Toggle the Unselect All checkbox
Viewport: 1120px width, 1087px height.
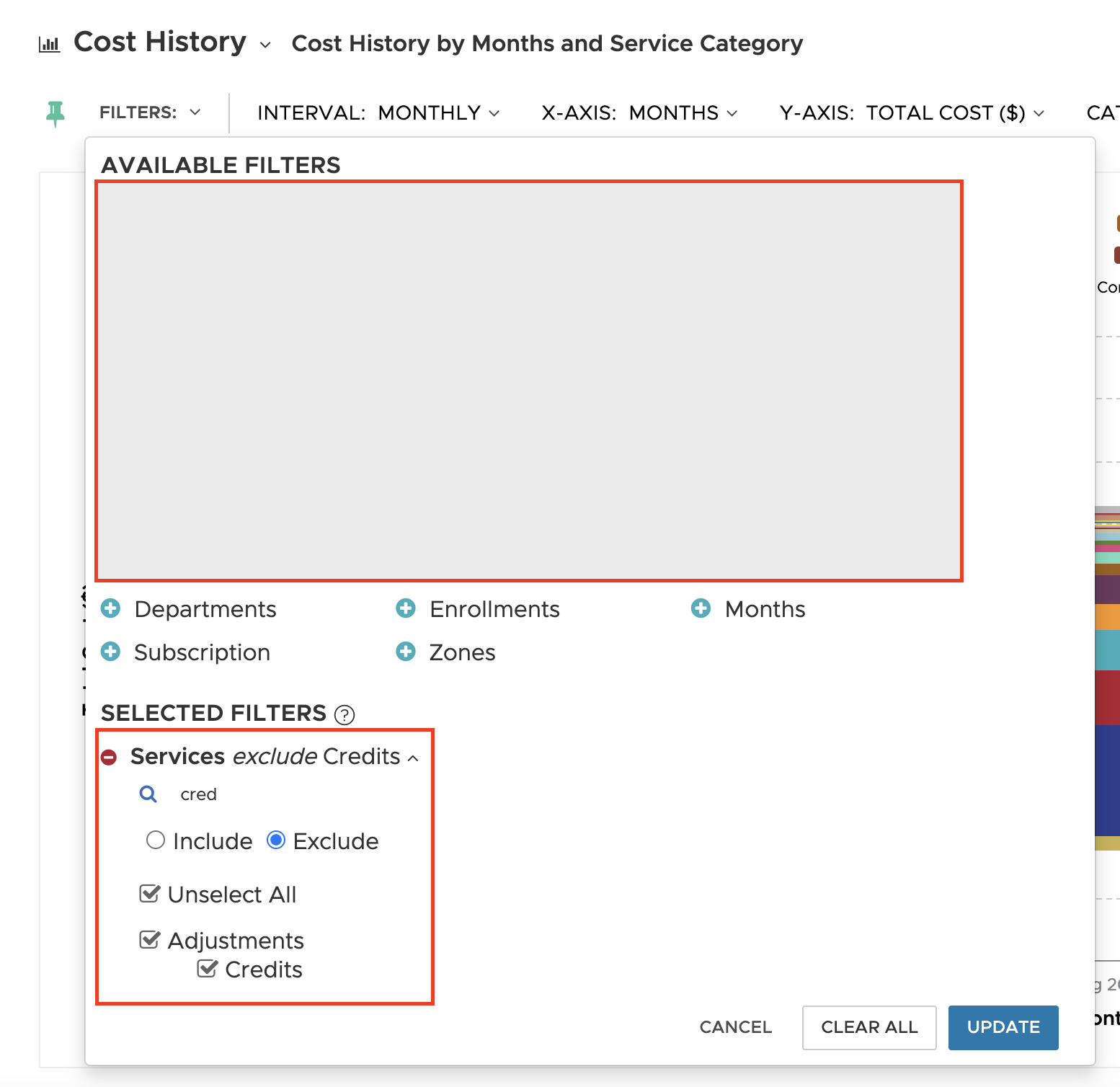149,894
